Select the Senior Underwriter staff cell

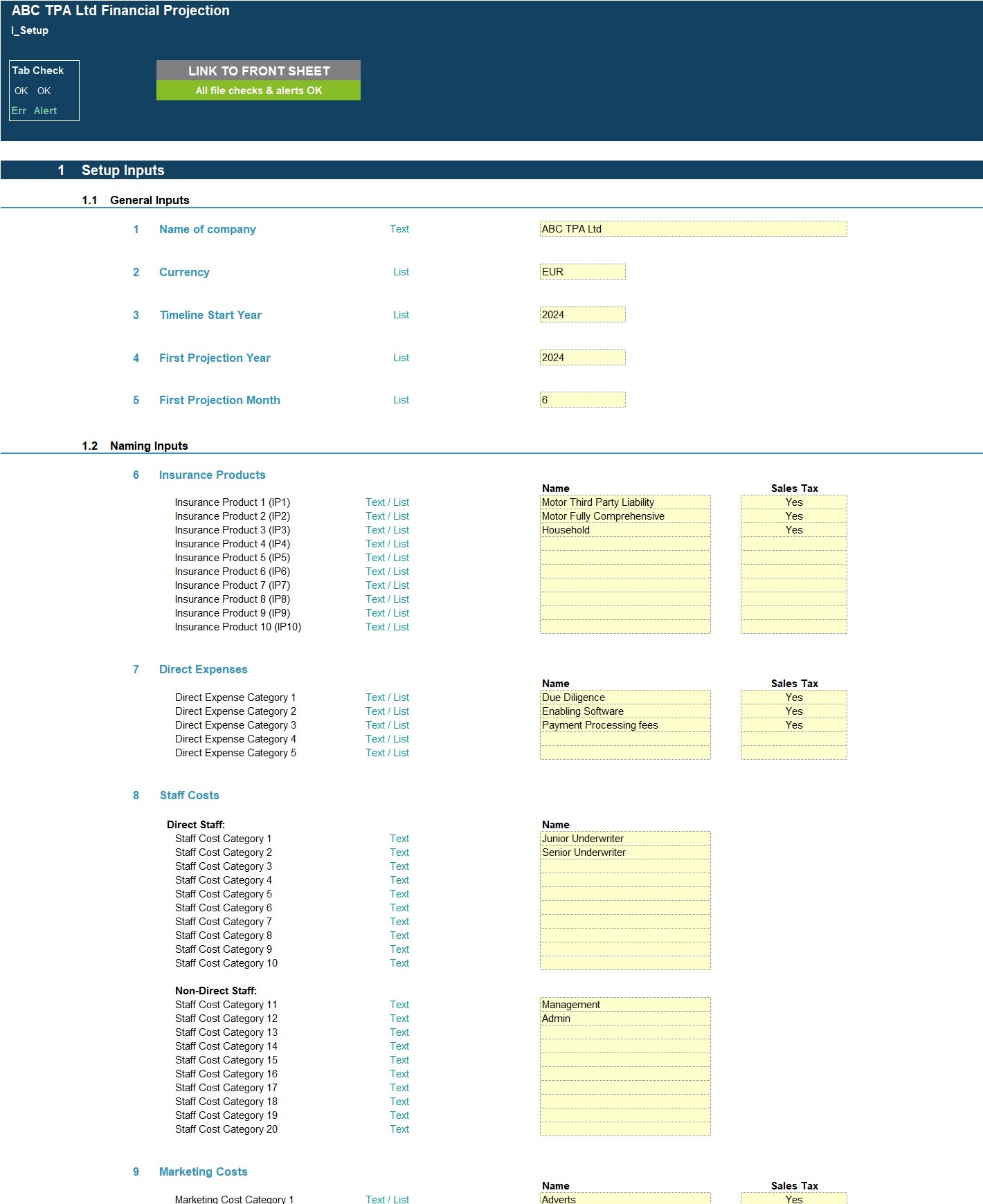point(625,852)
